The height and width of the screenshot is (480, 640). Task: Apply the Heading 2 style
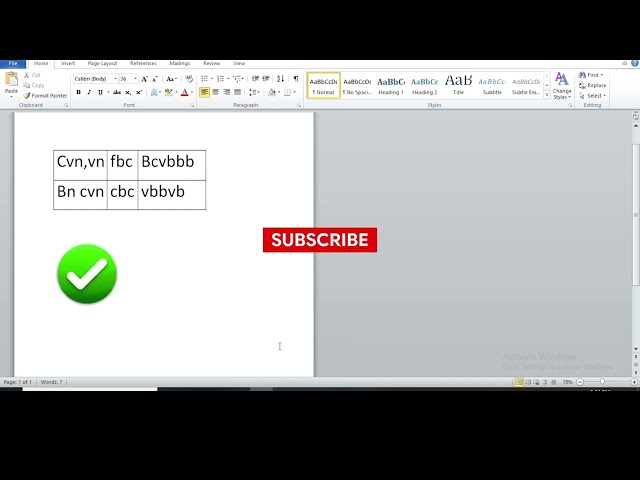pos(424,86)
